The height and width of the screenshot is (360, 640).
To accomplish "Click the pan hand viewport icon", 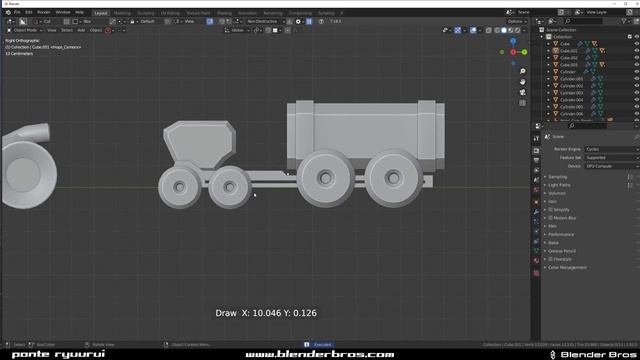I will [522, 82].
